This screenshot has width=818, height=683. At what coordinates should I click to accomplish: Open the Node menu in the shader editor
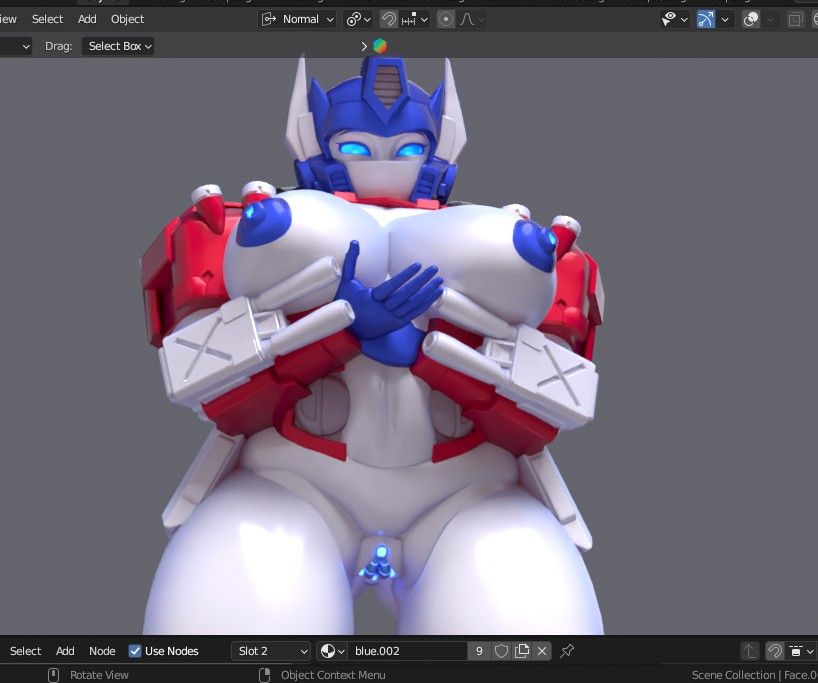coord(102,651)
